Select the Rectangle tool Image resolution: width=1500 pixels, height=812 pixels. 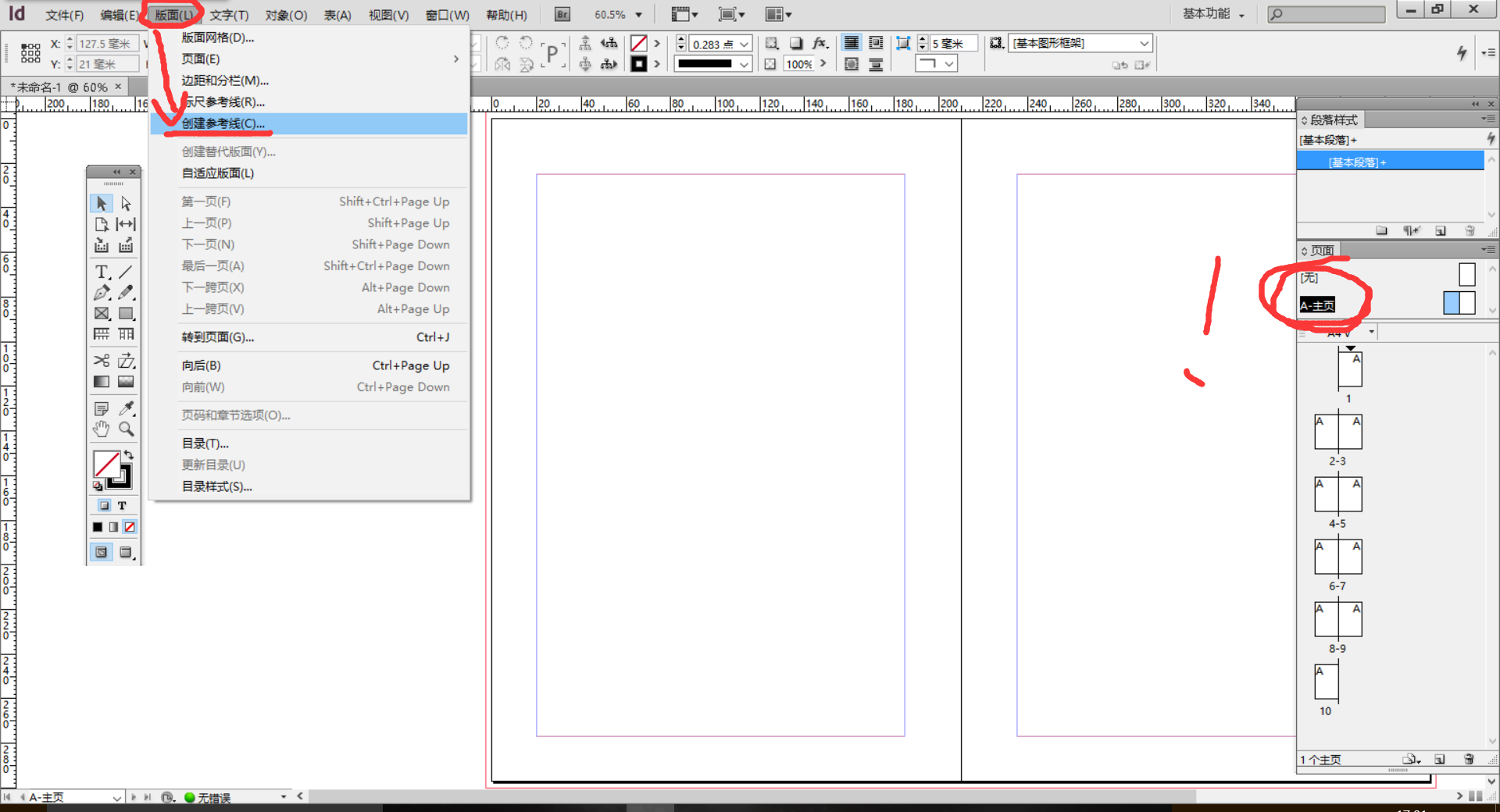(x=126, y=314)
